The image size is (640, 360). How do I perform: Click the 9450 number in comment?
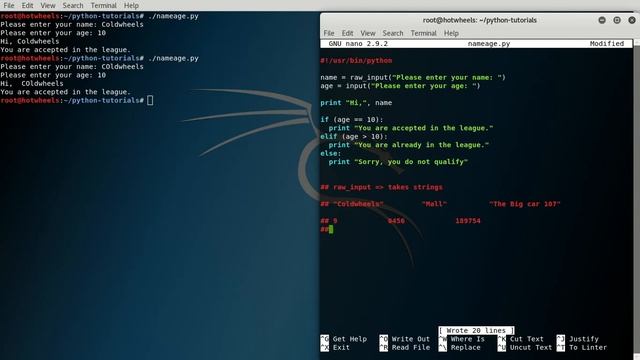coord(396,221)
